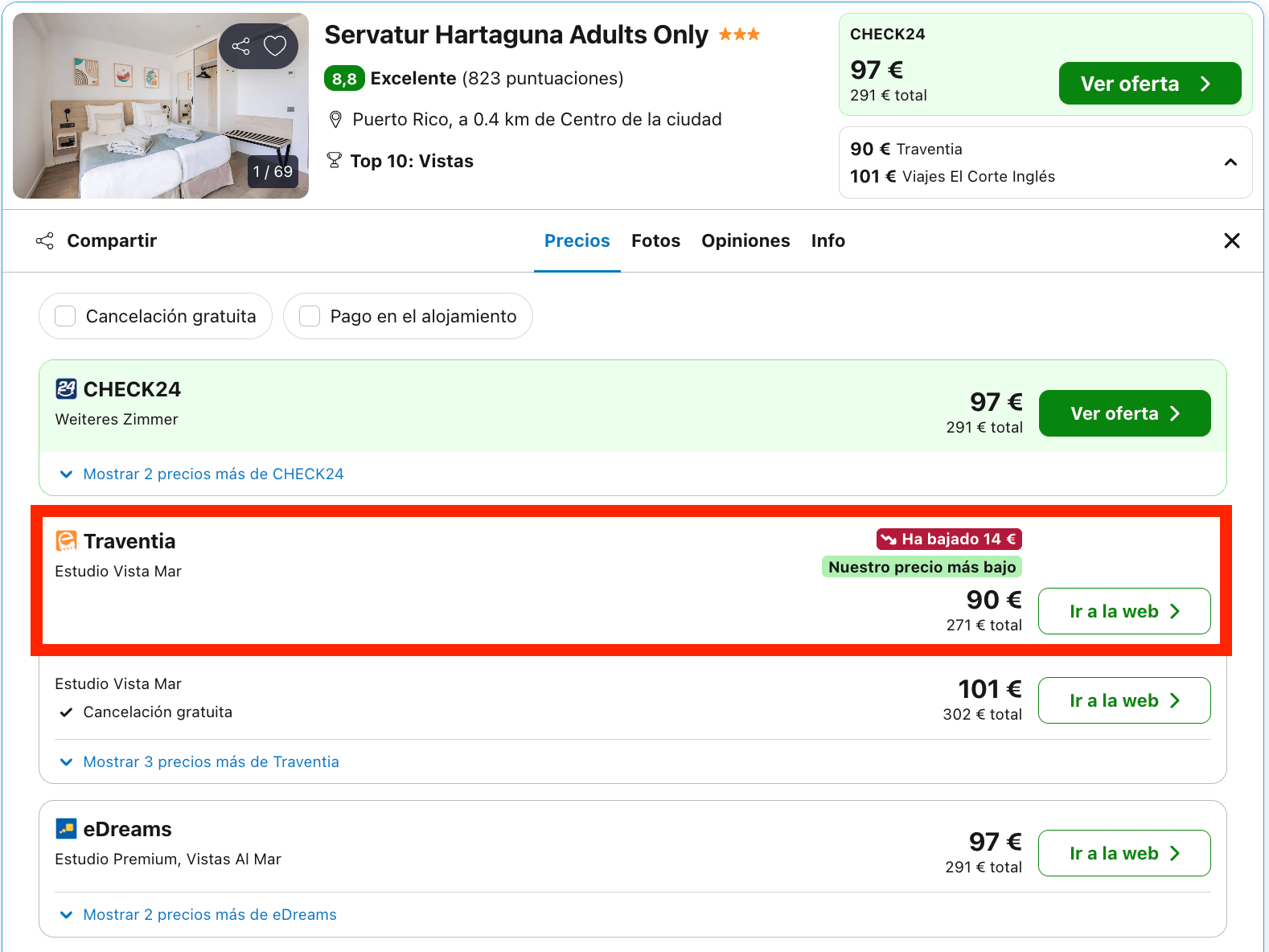This screenshot has width=1269, height=952.
Task: Open the Info tab
Action: click(x=828, y=240)
